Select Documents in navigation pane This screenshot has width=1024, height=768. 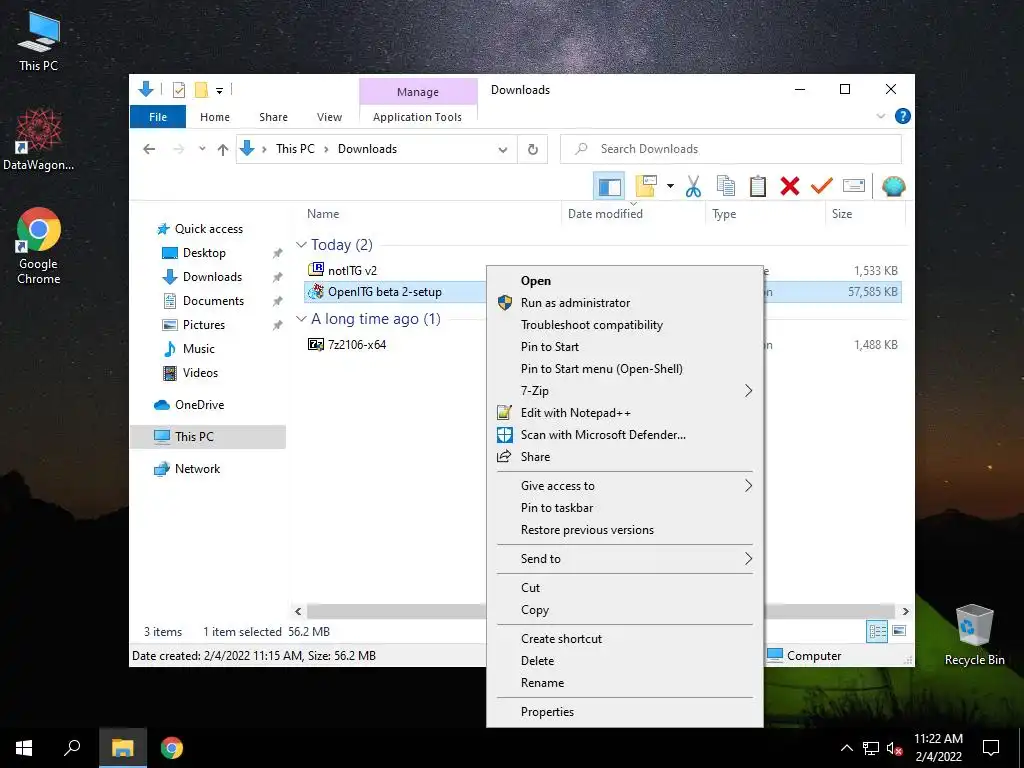[x=213, y=301]
